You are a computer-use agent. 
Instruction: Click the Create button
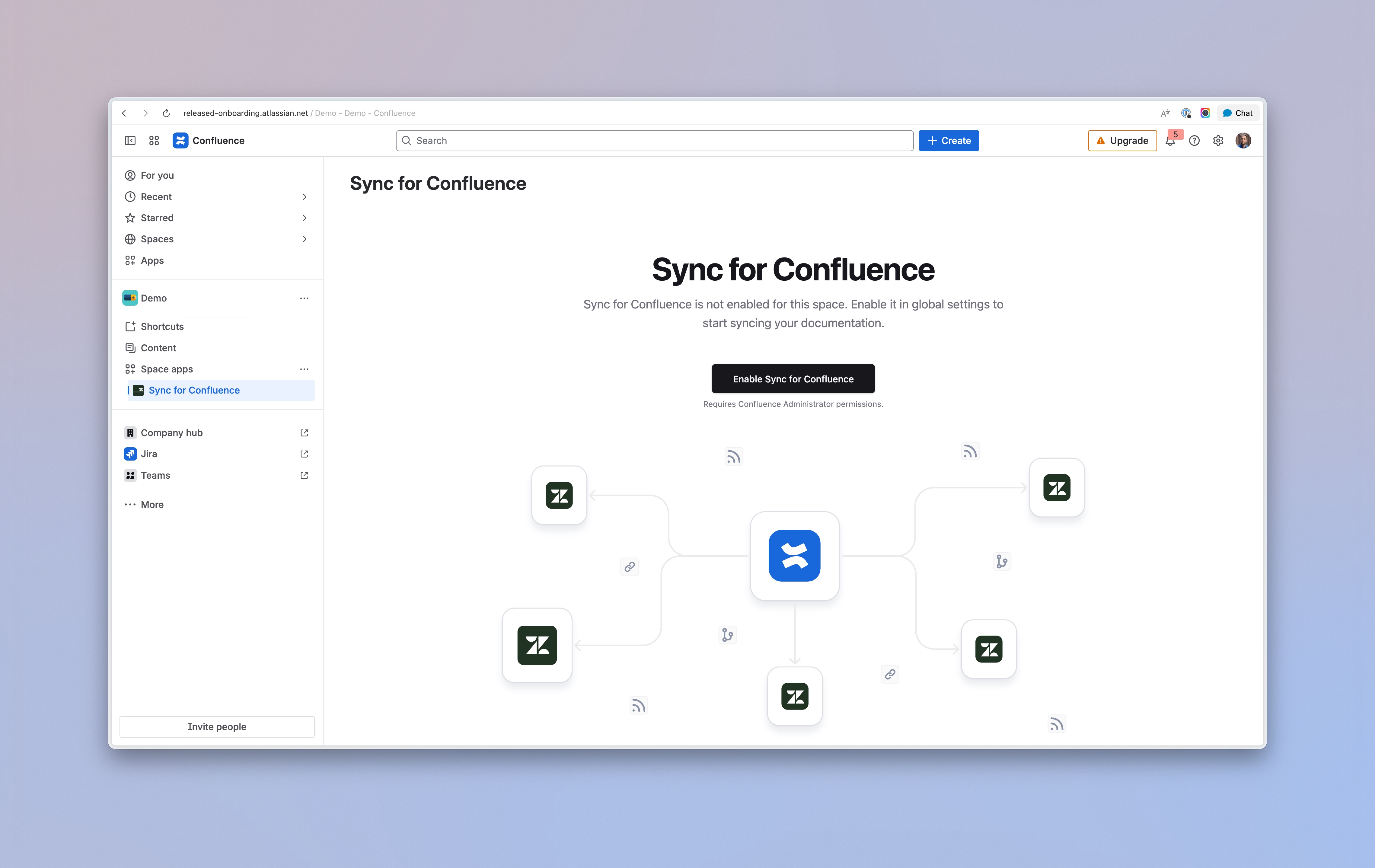949,140
